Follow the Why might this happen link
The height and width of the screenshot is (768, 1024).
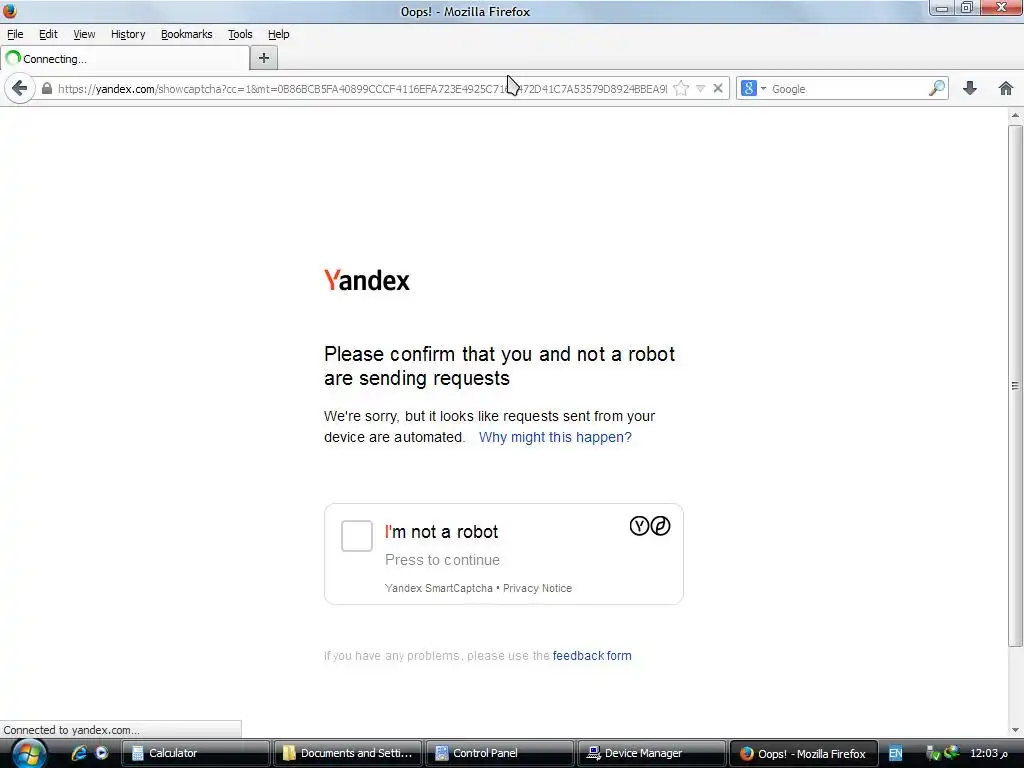[555, 437]
